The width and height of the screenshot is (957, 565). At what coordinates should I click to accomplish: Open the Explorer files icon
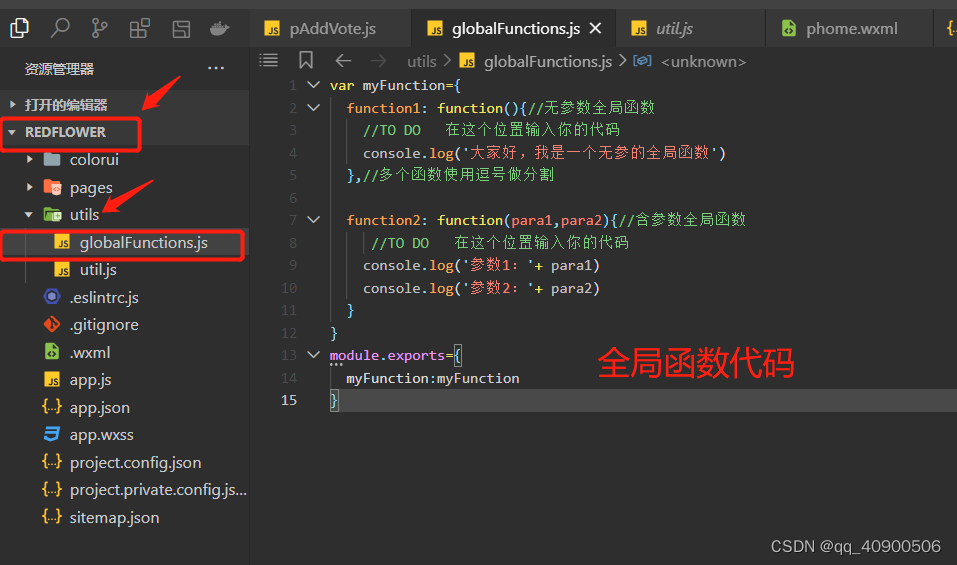19,28
